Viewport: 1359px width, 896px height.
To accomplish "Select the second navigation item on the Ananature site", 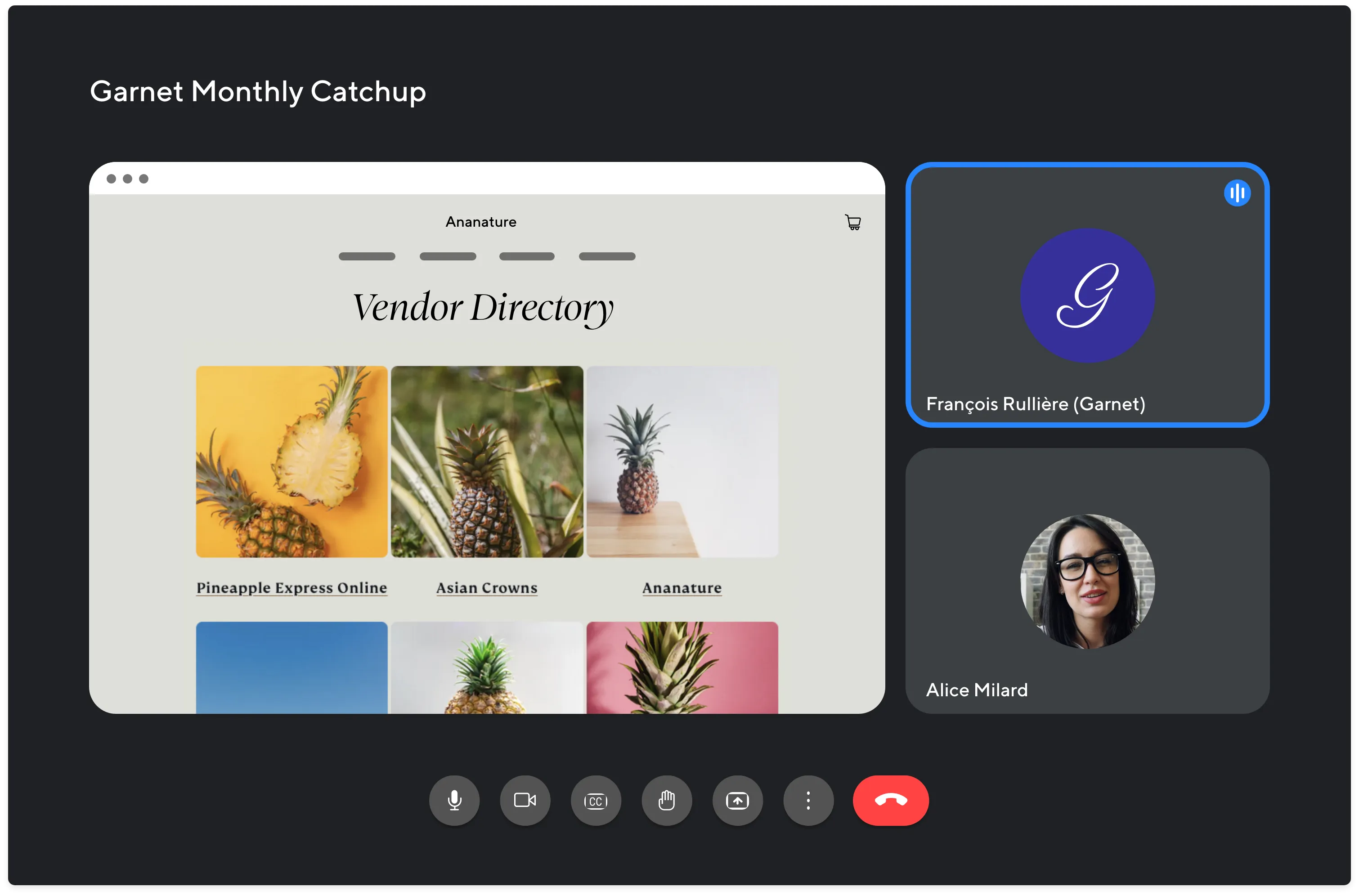I will 448,256.
